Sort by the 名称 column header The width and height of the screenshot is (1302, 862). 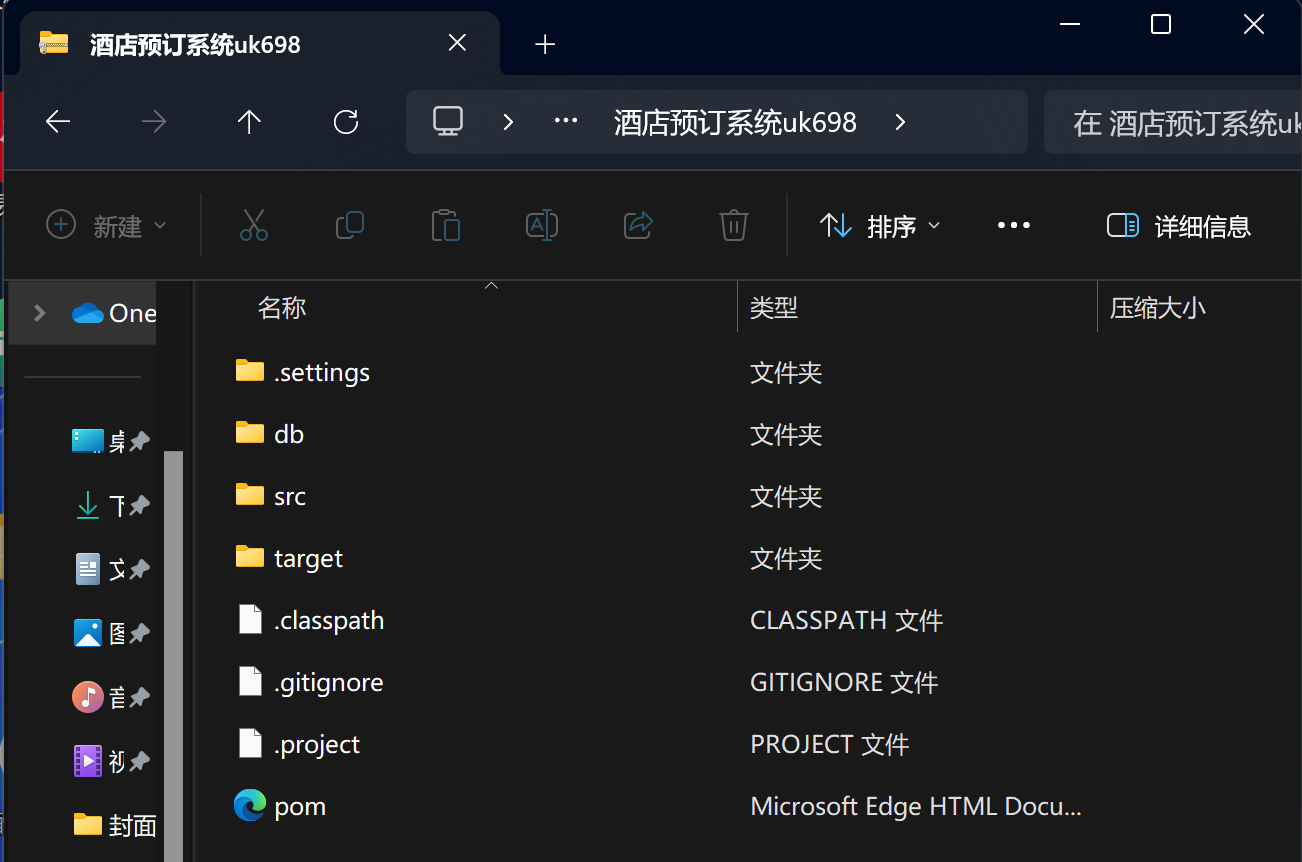282,308
